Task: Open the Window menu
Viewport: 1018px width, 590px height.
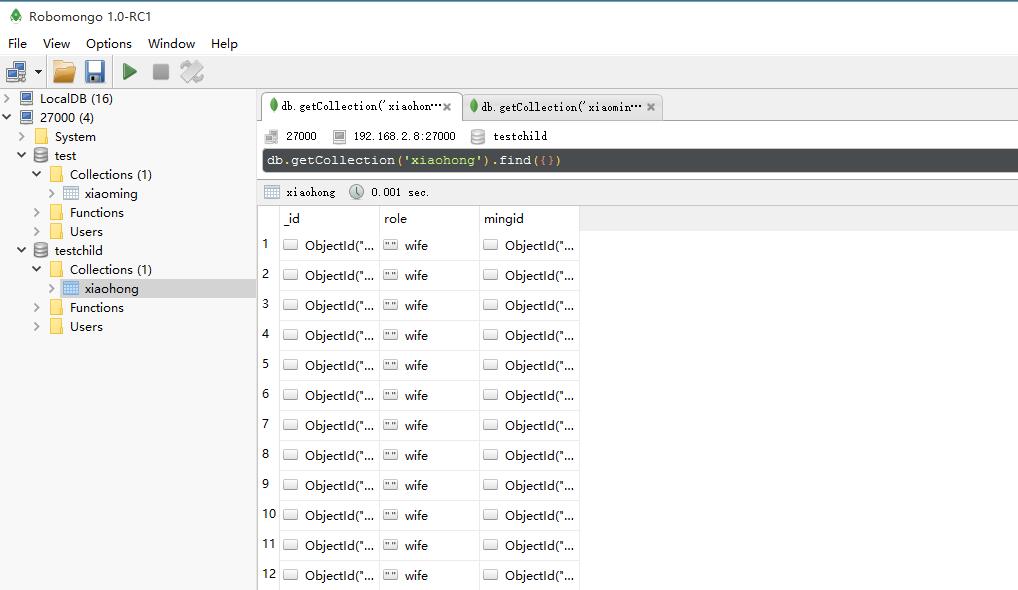Action: coord(171,43)
